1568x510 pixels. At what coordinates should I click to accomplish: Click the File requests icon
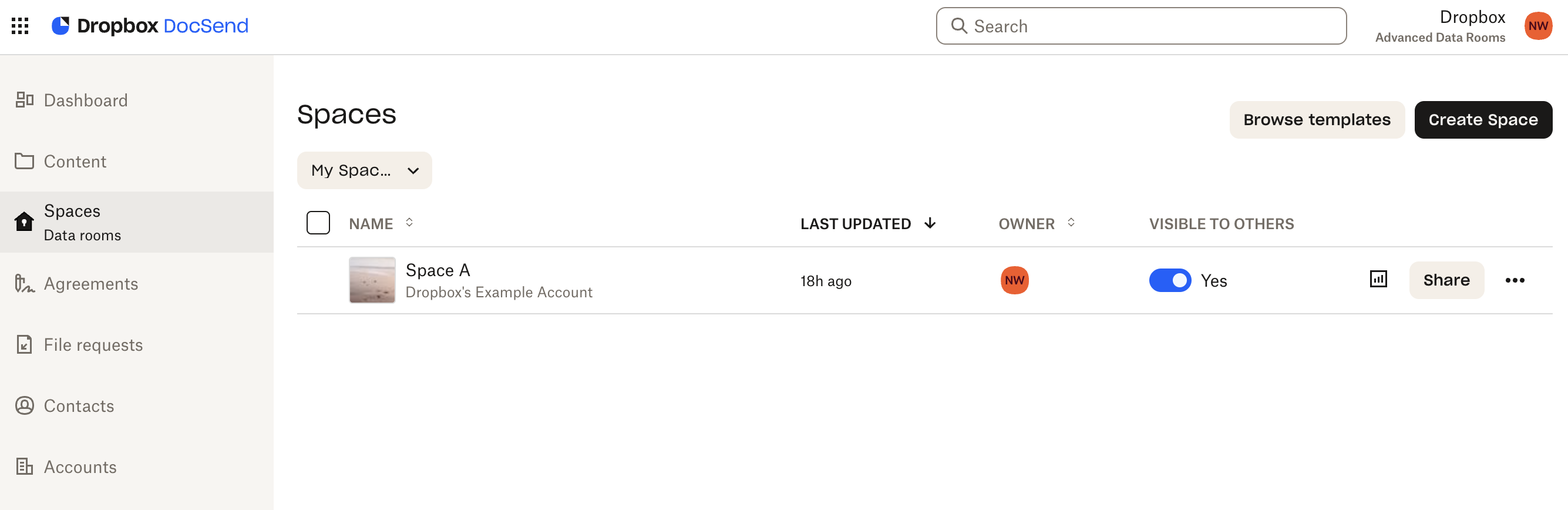click(24, 344)
